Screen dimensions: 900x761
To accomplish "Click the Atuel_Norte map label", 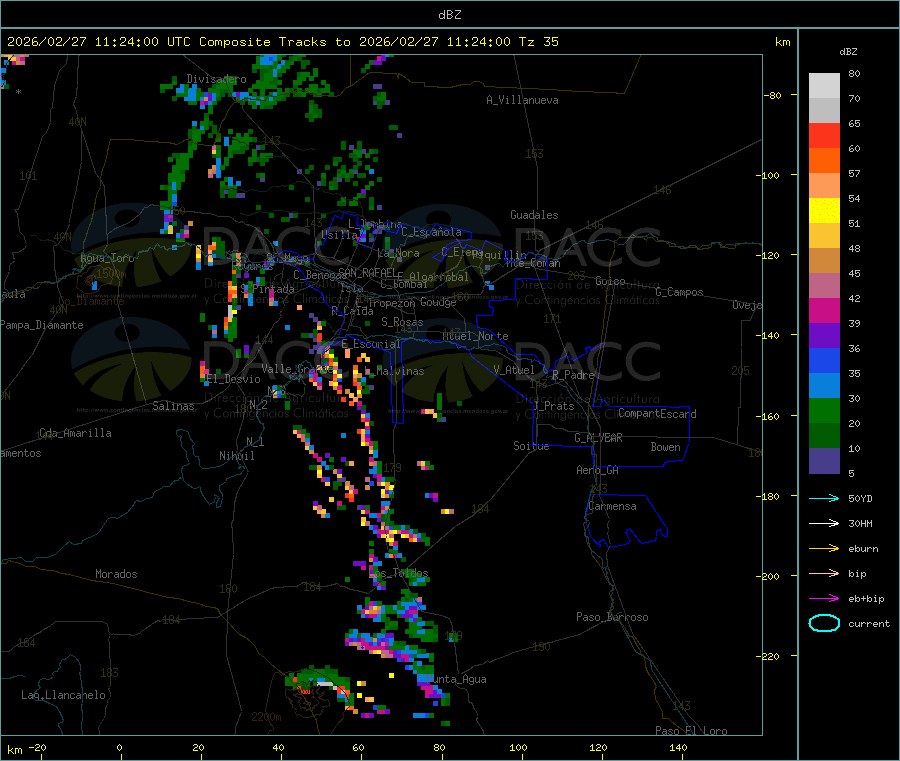I will [x=475, y=336].
